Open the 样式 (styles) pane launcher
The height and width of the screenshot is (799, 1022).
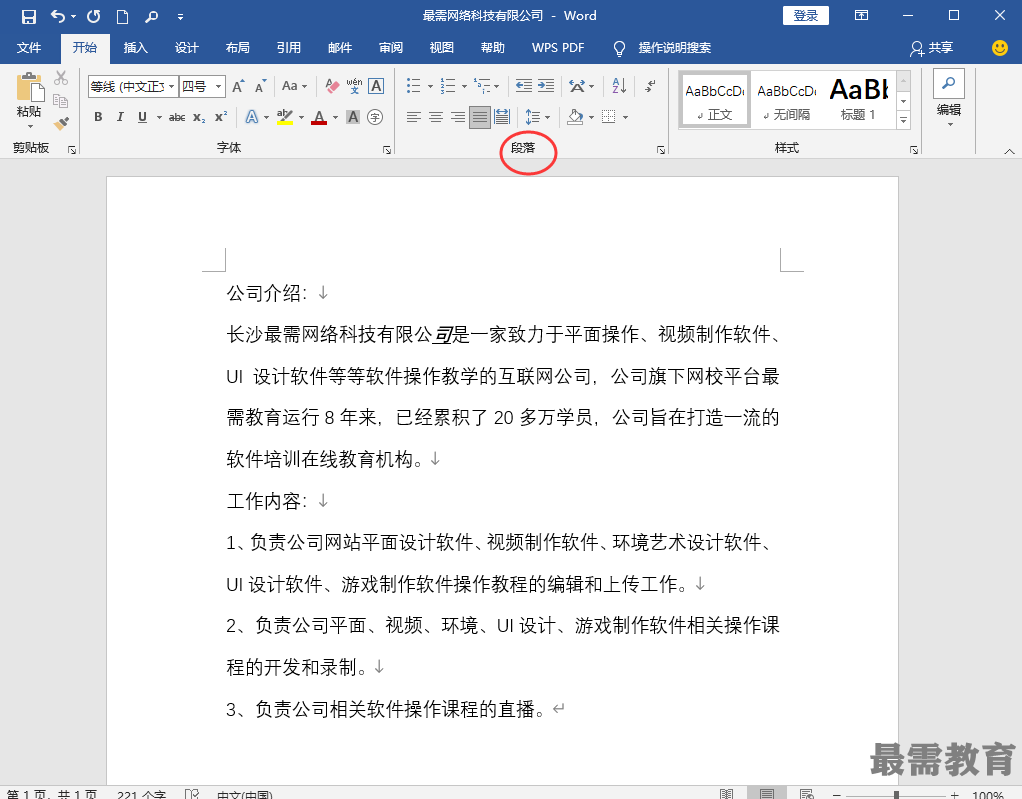(914, 150)
